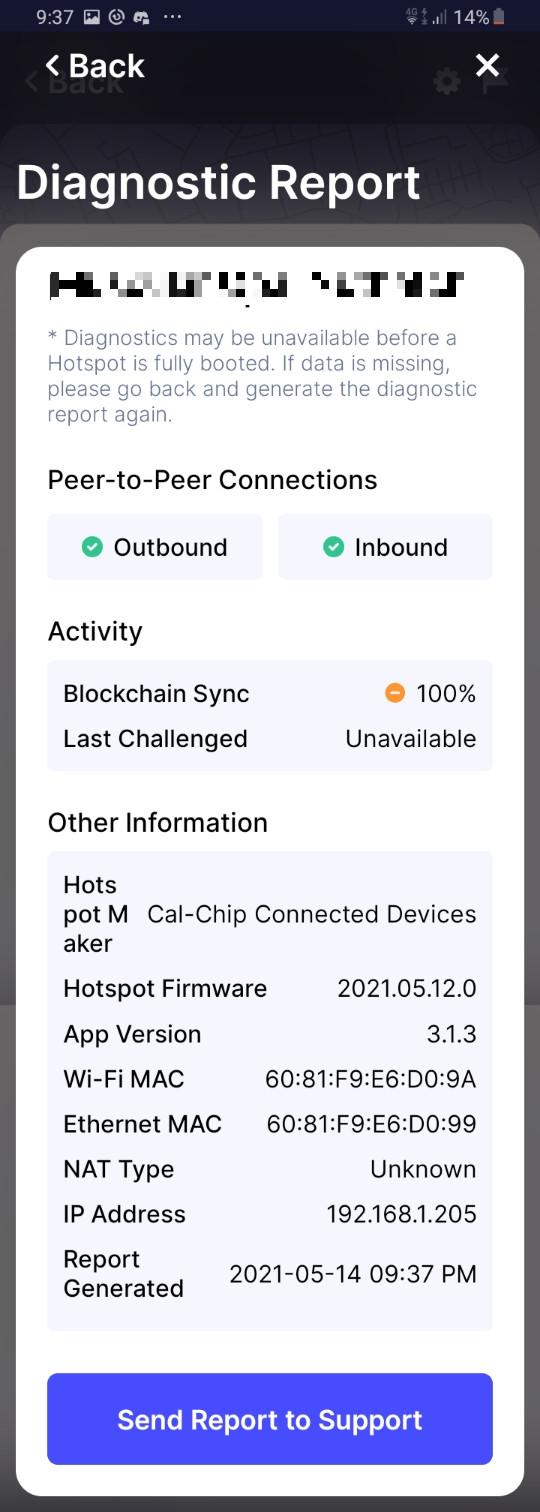Select the Ethernet MAC address value
The width and height of the screenshot is (540, 1512).
[372, 1124]
